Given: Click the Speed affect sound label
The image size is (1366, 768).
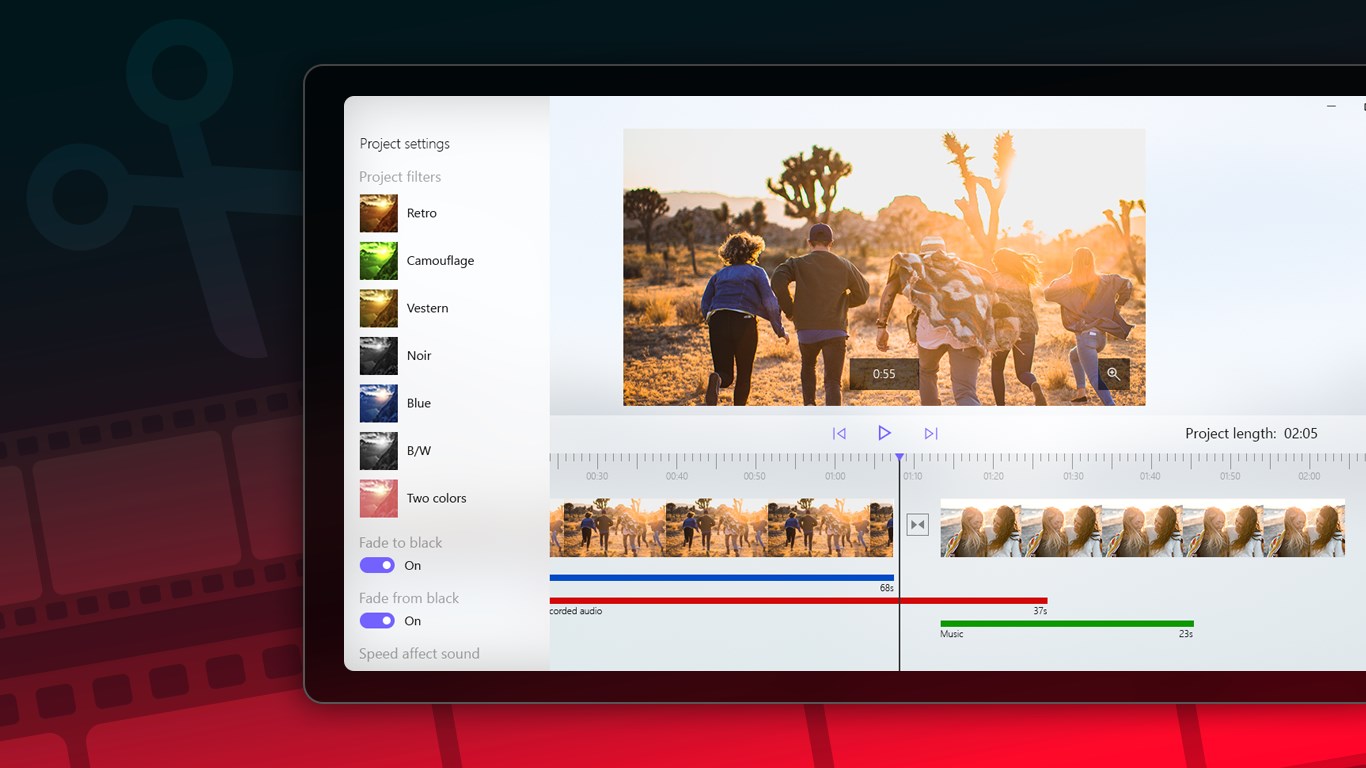Looking at the screenshot, I should point(419,654).
